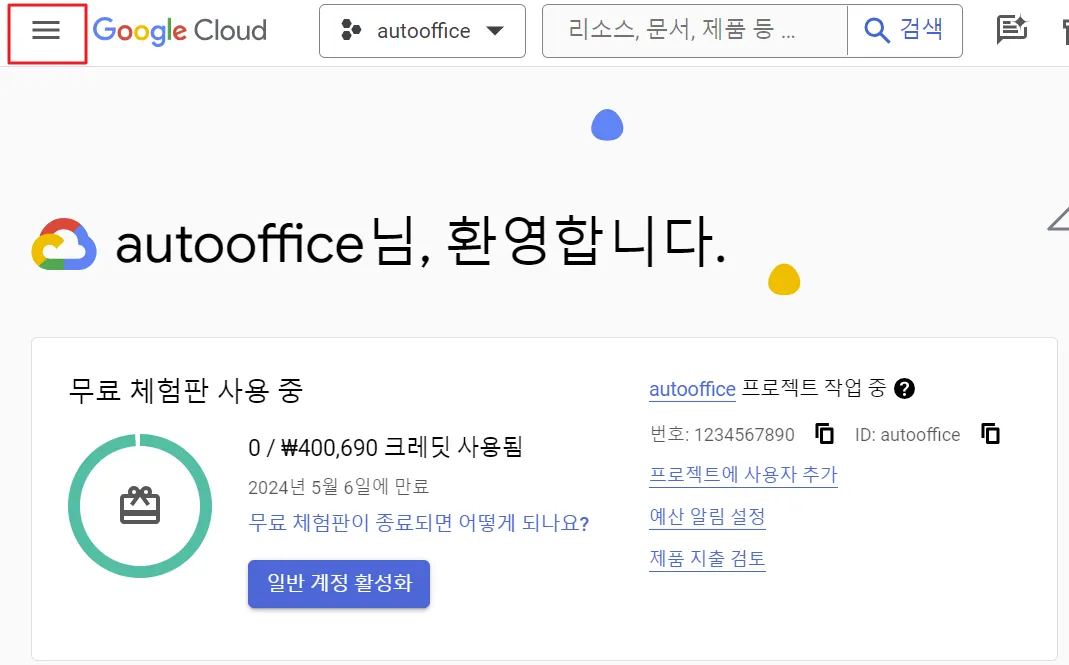Open the autooffice project selector dropdown
Screen dimensions: 1069x665
[x=422, y=31]
